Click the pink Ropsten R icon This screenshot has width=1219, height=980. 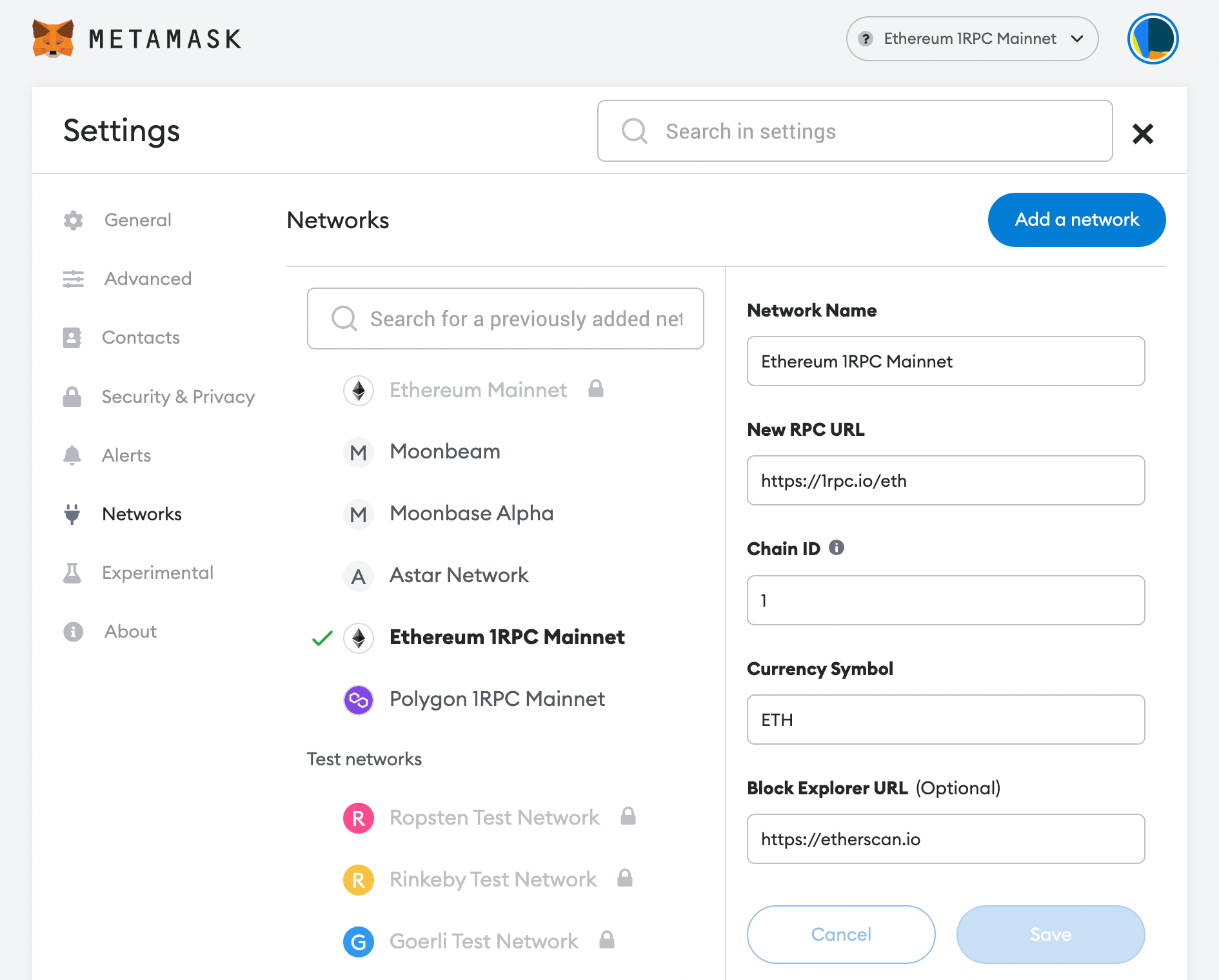(x=359, y=819)
